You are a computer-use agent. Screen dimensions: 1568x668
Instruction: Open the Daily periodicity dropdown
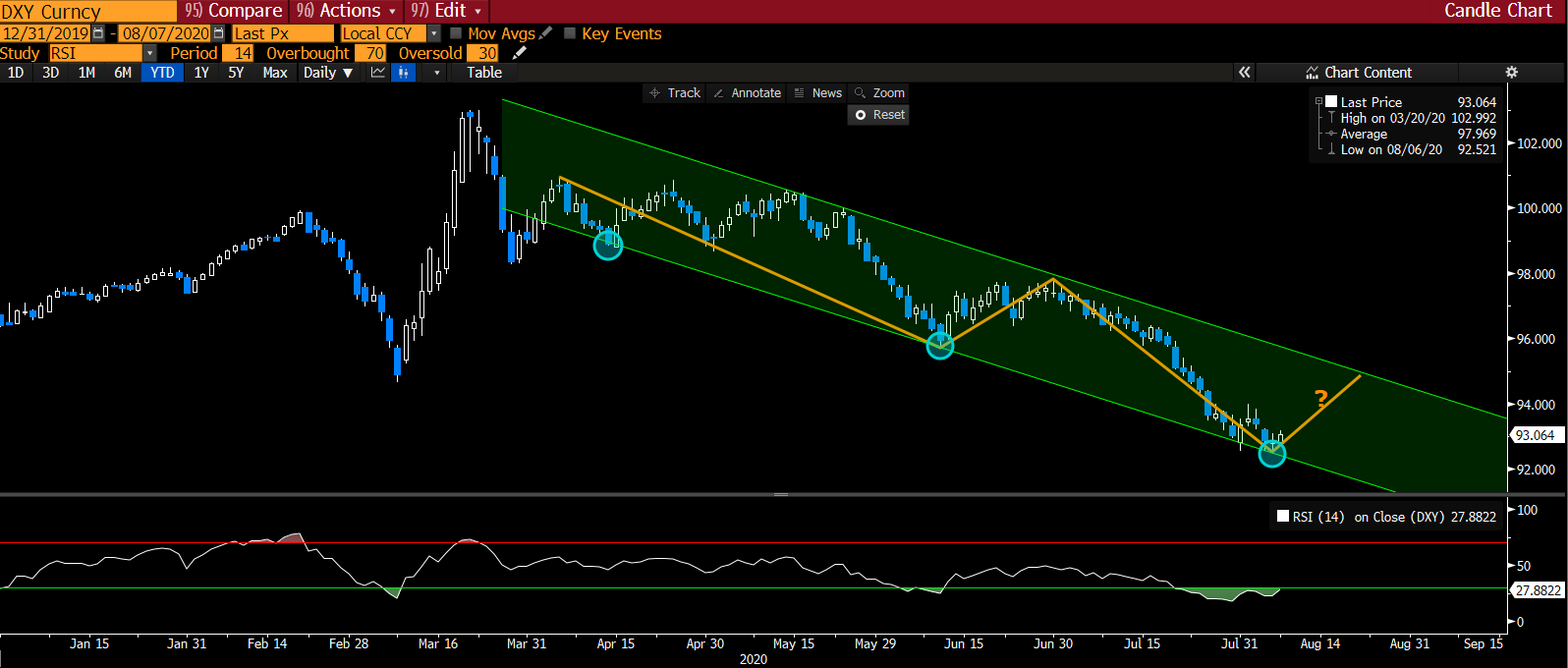click(x=328, y=73)
